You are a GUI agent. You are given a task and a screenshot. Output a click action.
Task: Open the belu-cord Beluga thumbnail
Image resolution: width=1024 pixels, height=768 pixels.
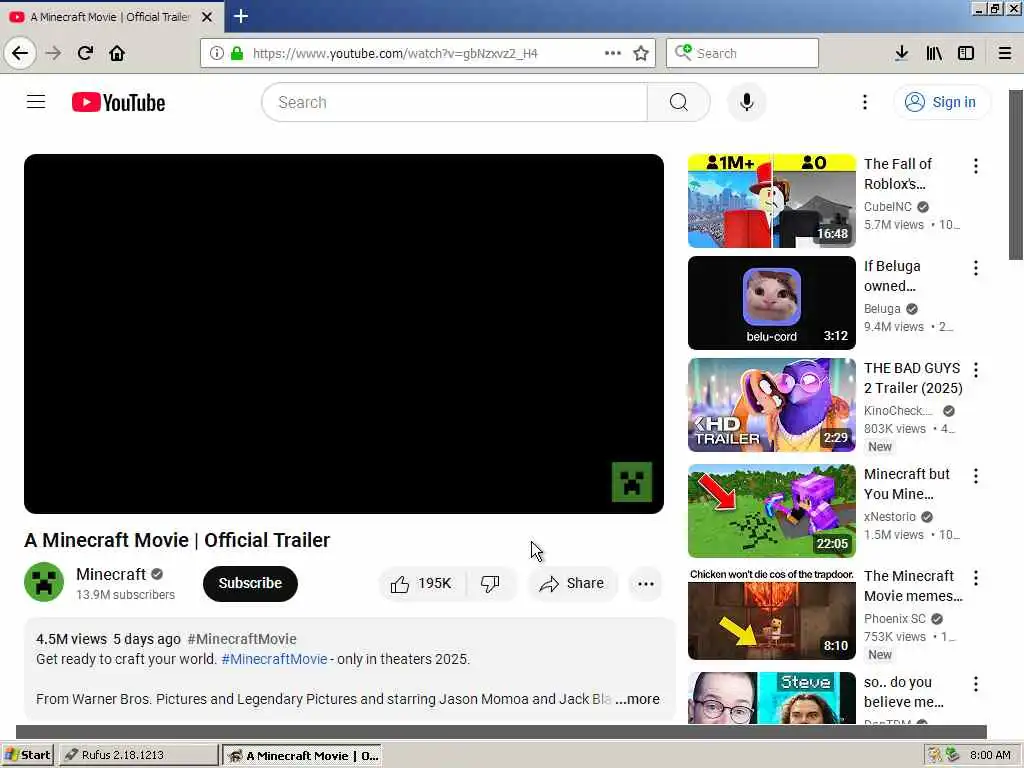pyautogui.click(x=771, y=303)
